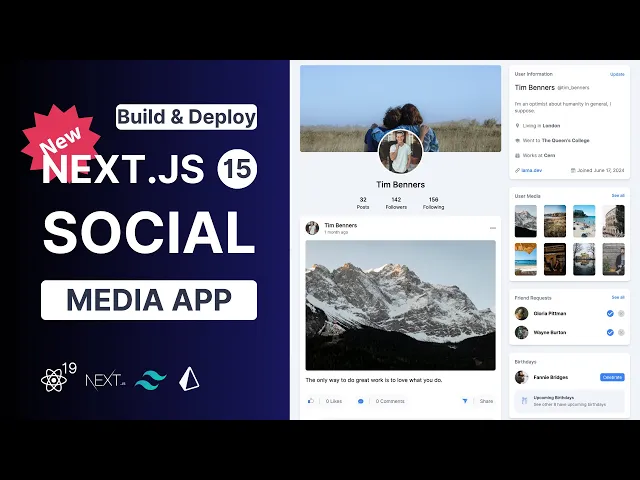Click the briefcase icon by Works at
This screenshot has height=480, width=640.
click(x=518, y=156)
